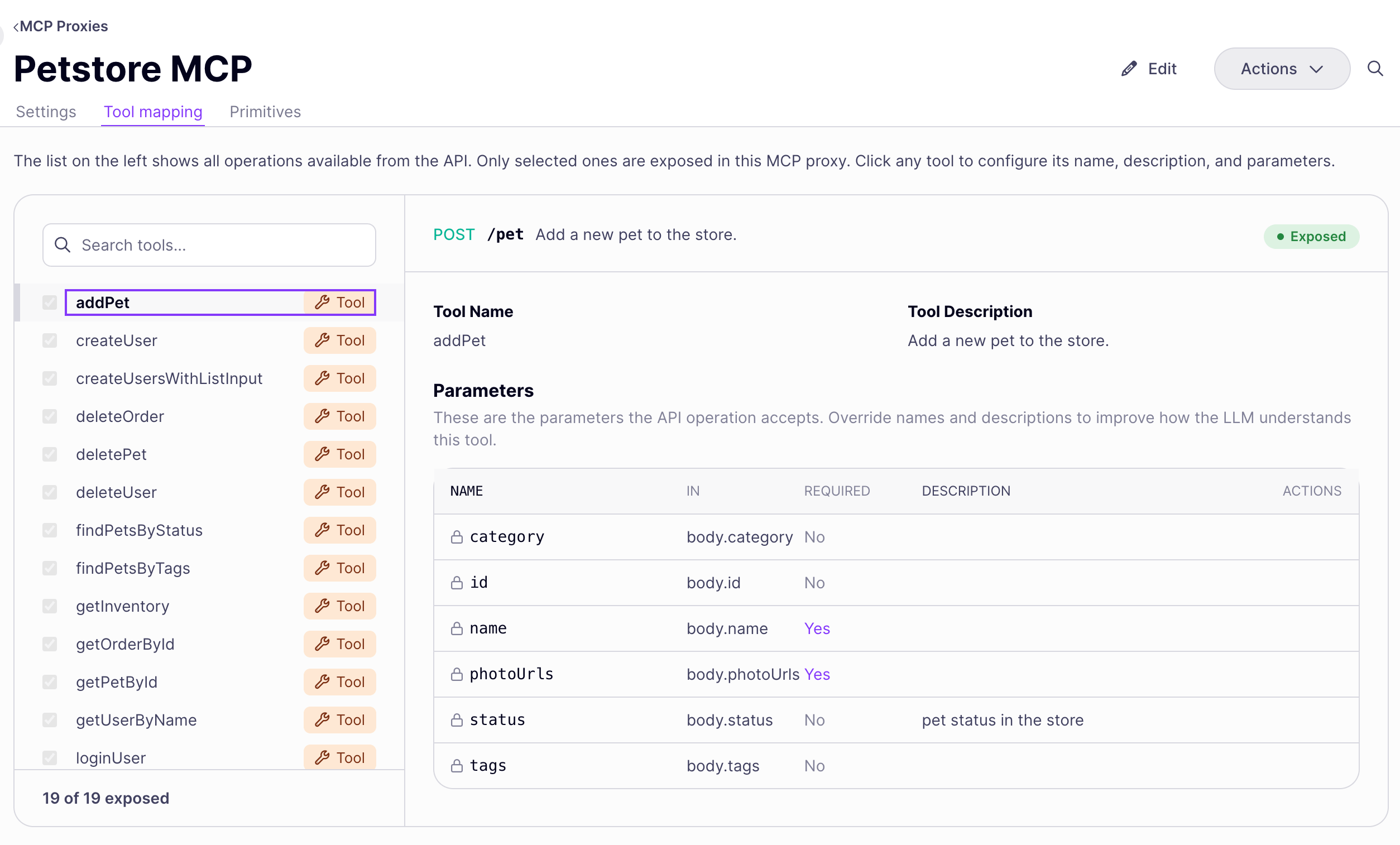The width and height of the screenshot is (1400, 845).
Task: Toggle the findPetsByStatus checkbox
Action: (50, 530)
